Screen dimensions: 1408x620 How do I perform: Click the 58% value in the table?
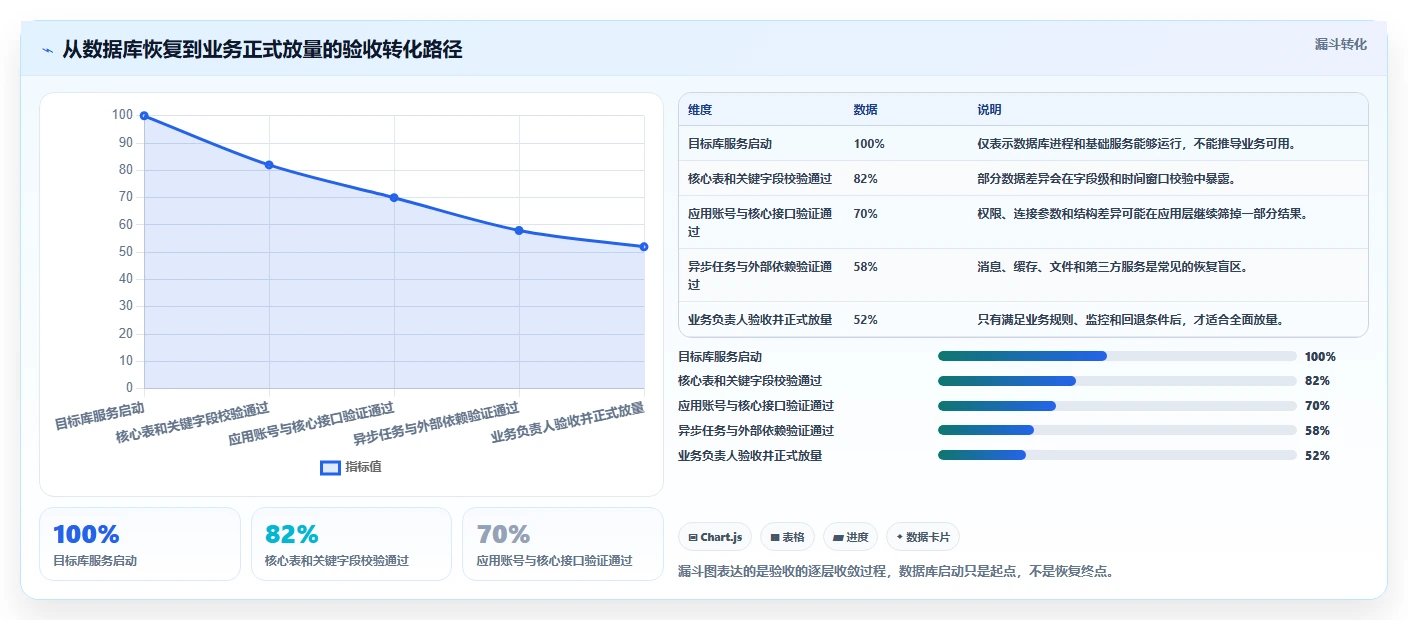865,267
